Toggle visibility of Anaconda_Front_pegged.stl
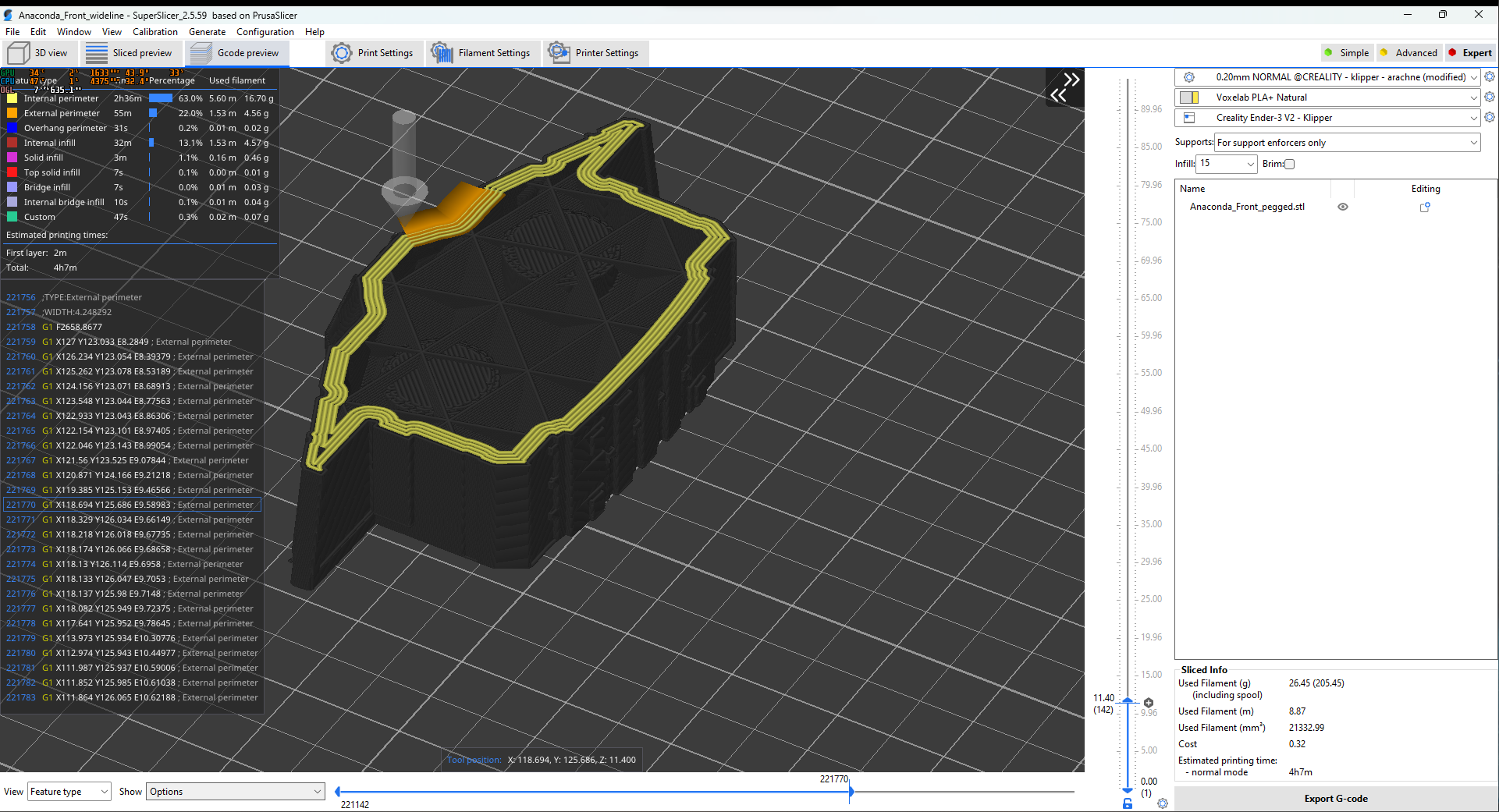The width and height of the screenshot is (1499, 812). tap(1343, 207)
